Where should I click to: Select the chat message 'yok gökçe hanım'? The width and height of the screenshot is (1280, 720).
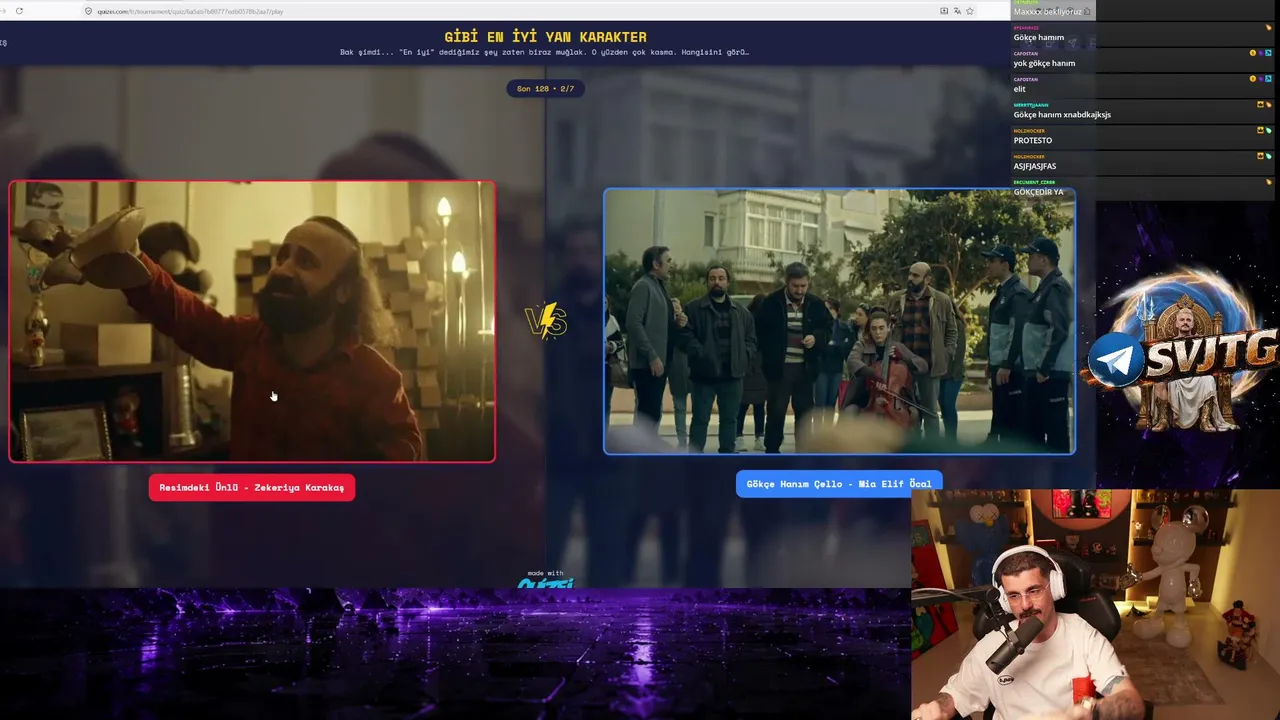(x=1044, y=63)
